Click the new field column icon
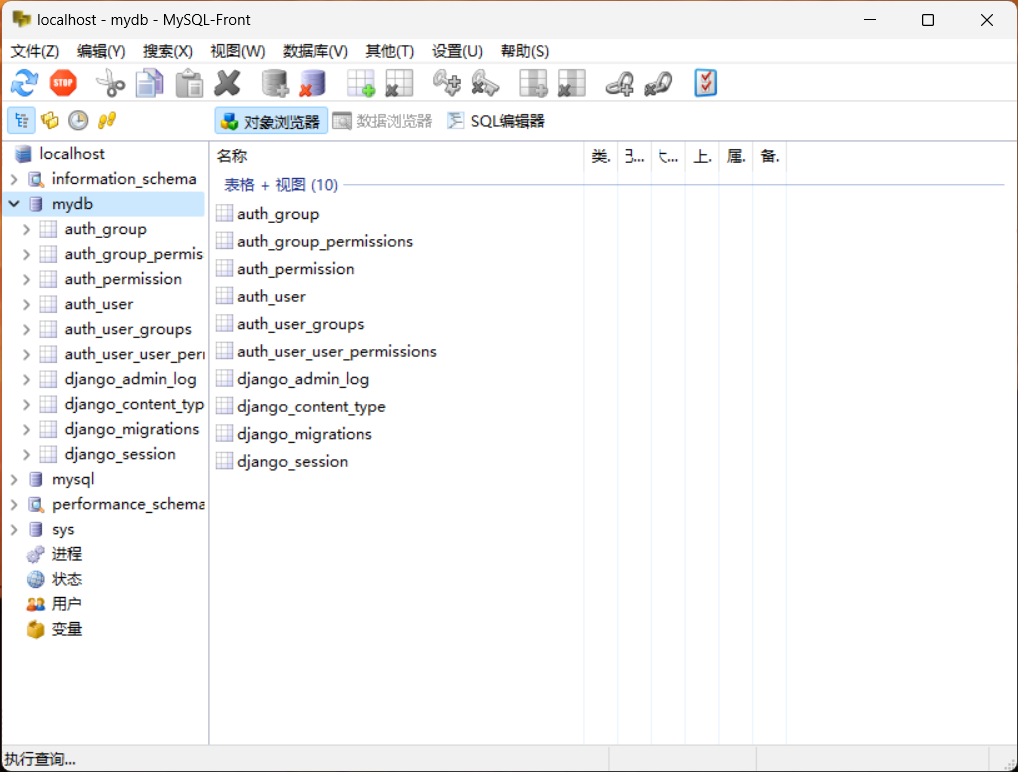 pos(533,83)
